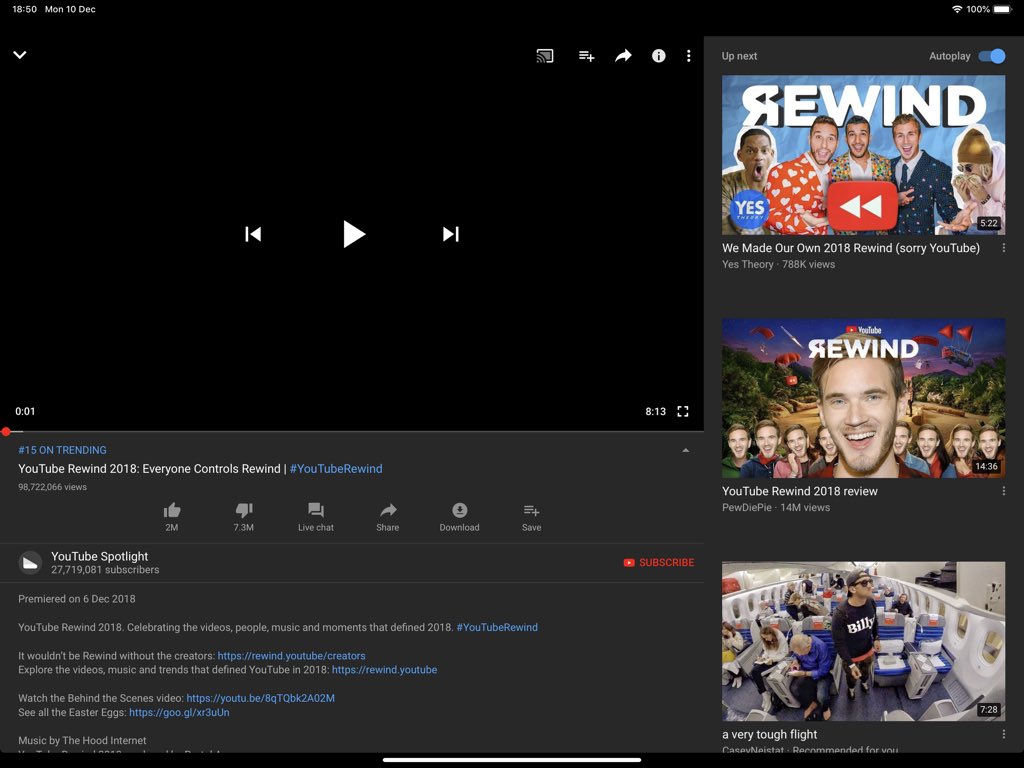Tap the 8:13 video duration label
1024x768 pixels.
656,411
